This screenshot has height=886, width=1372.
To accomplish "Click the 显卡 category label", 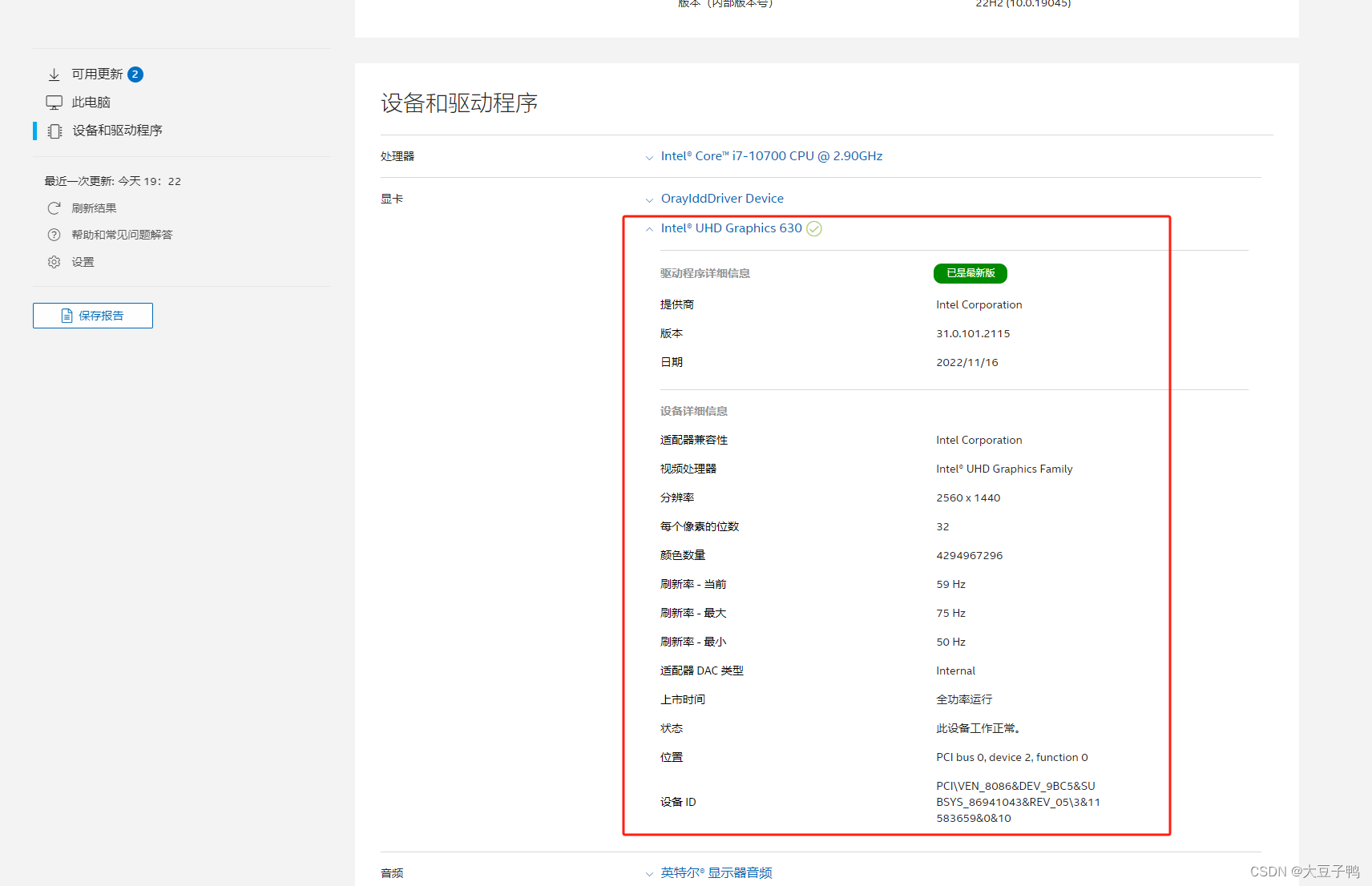I will [x=392, y=199].
